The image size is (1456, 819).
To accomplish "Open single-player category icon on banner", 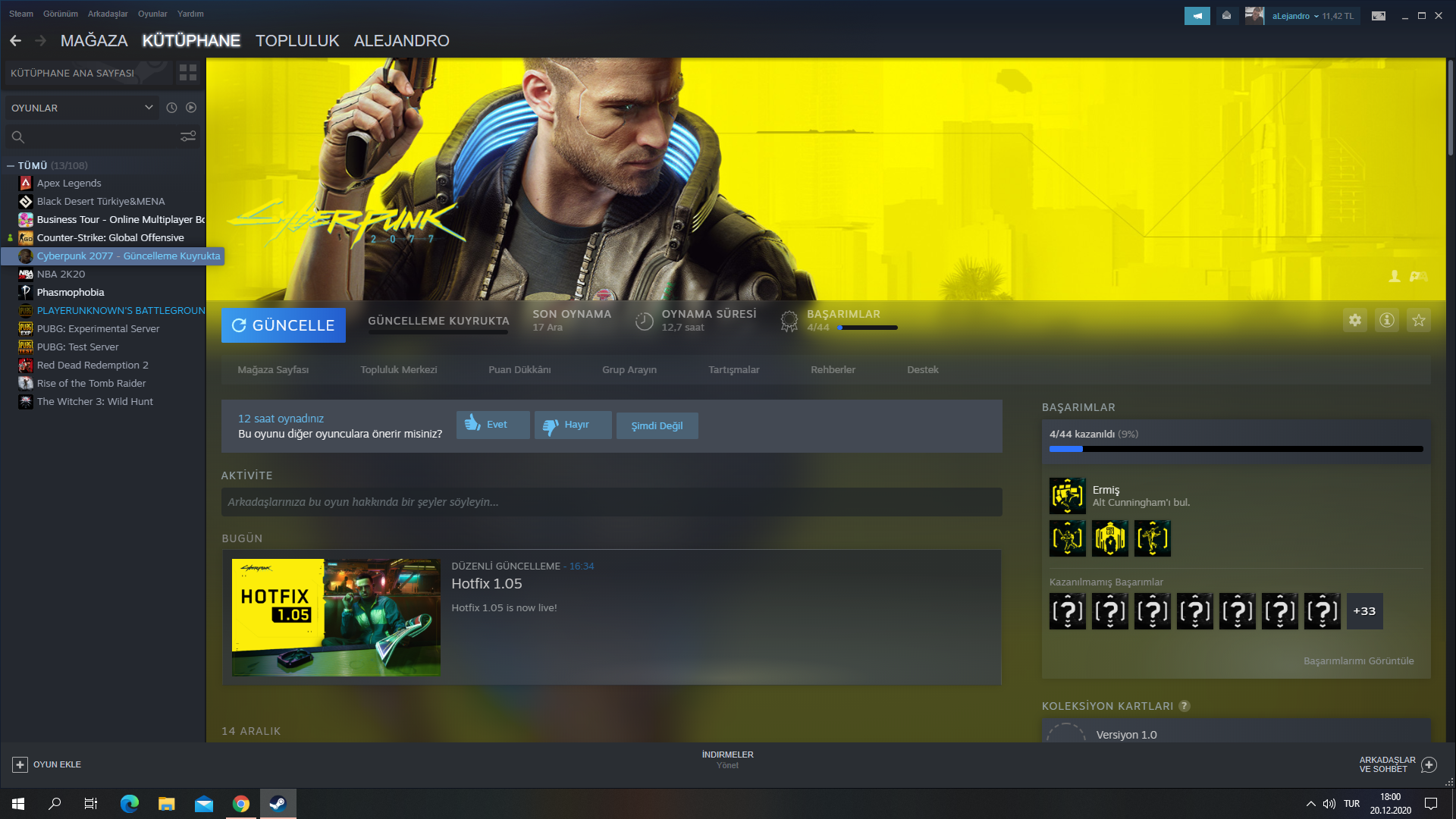I will tap(1395, 277).
